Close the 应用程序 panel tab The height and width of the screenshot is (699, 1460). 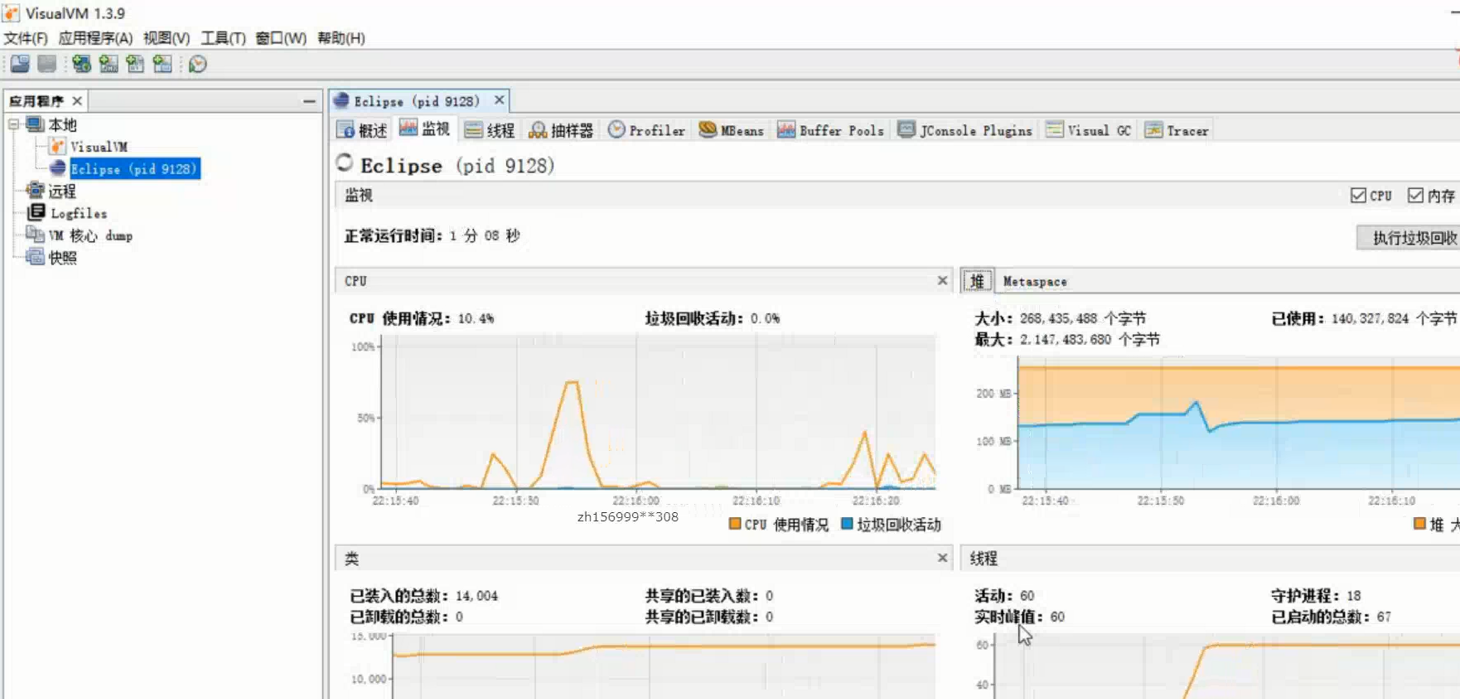[77, 101]
